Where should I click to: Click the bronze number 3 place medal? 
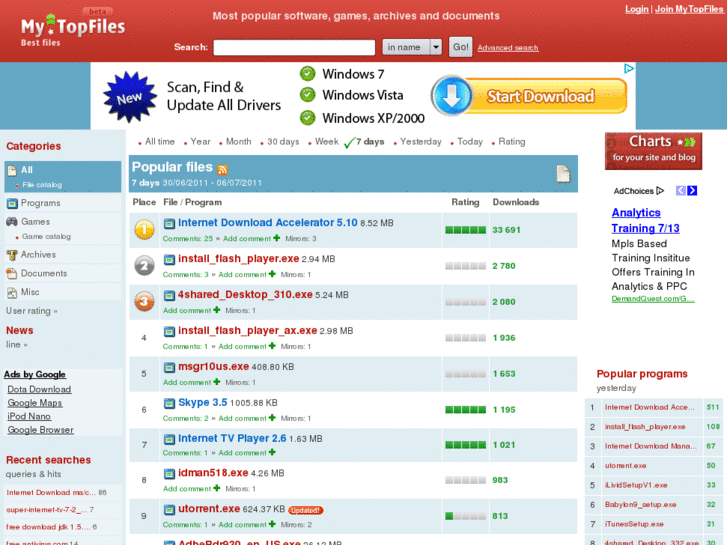[x=144, y=302]
